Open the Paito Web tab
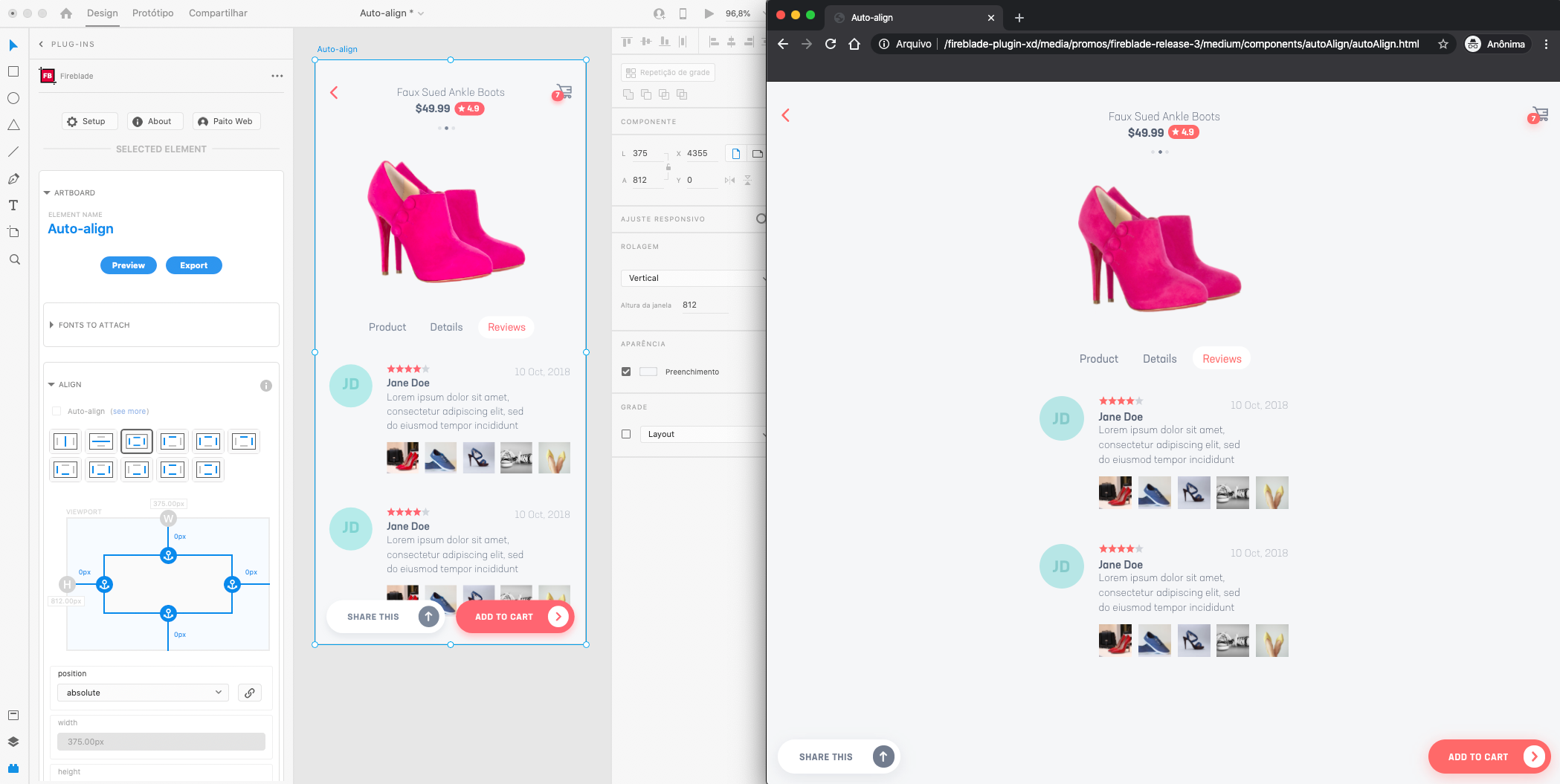The image size is (1560, 784). tap(226, 121)
